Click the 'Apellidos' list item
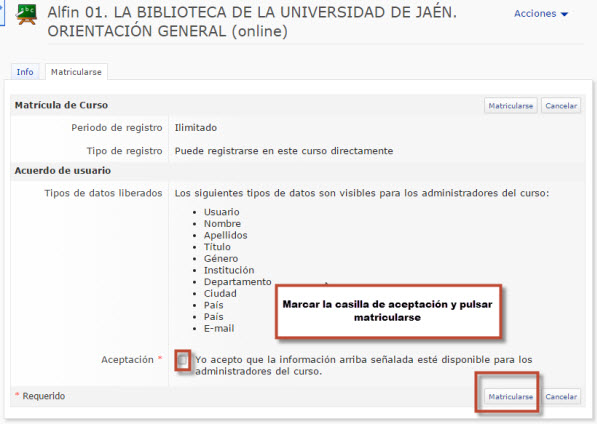Viewport: 597px width, 424px height. pos(225,235)
